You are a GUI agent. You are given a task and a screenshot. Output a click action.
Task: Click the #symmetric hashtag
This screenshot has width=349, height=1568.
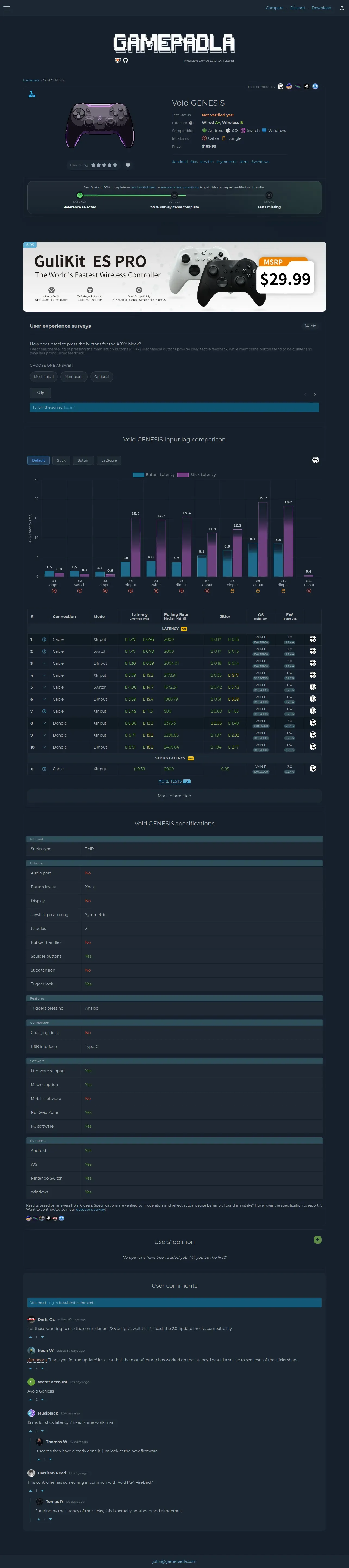[x=227, y=162]
